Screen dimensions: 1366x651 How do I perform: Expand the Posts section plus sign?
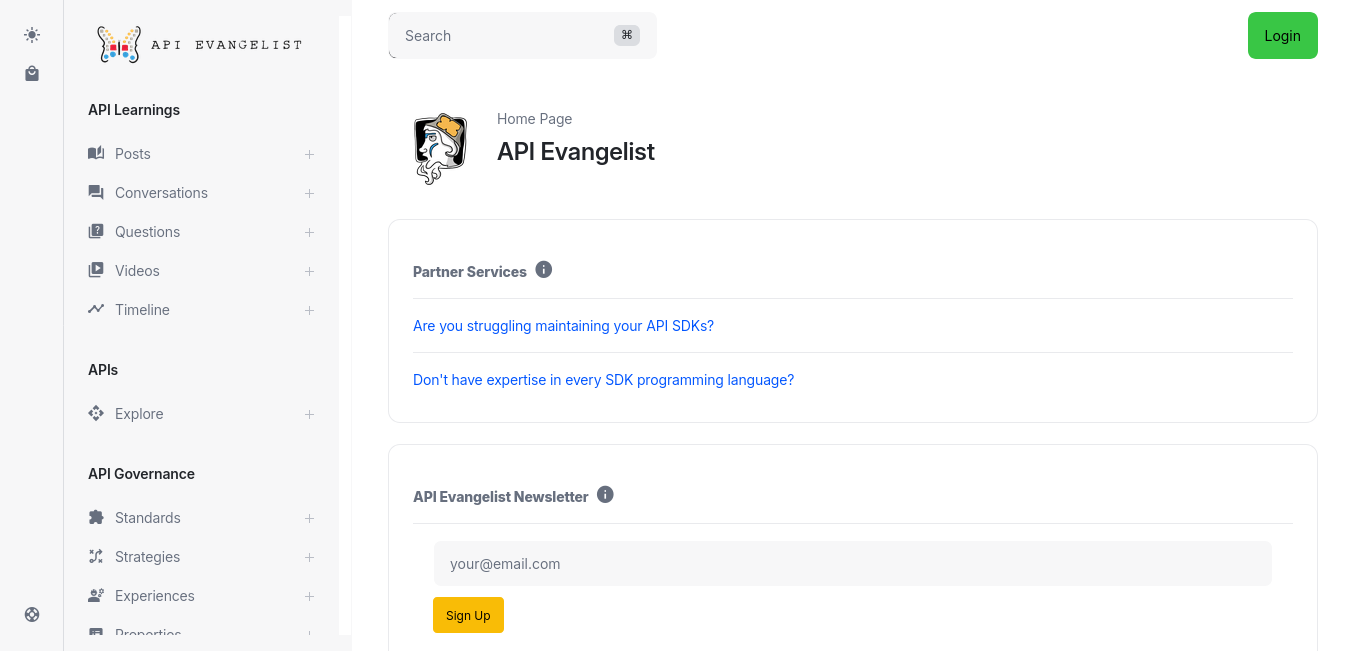[310, 154]
